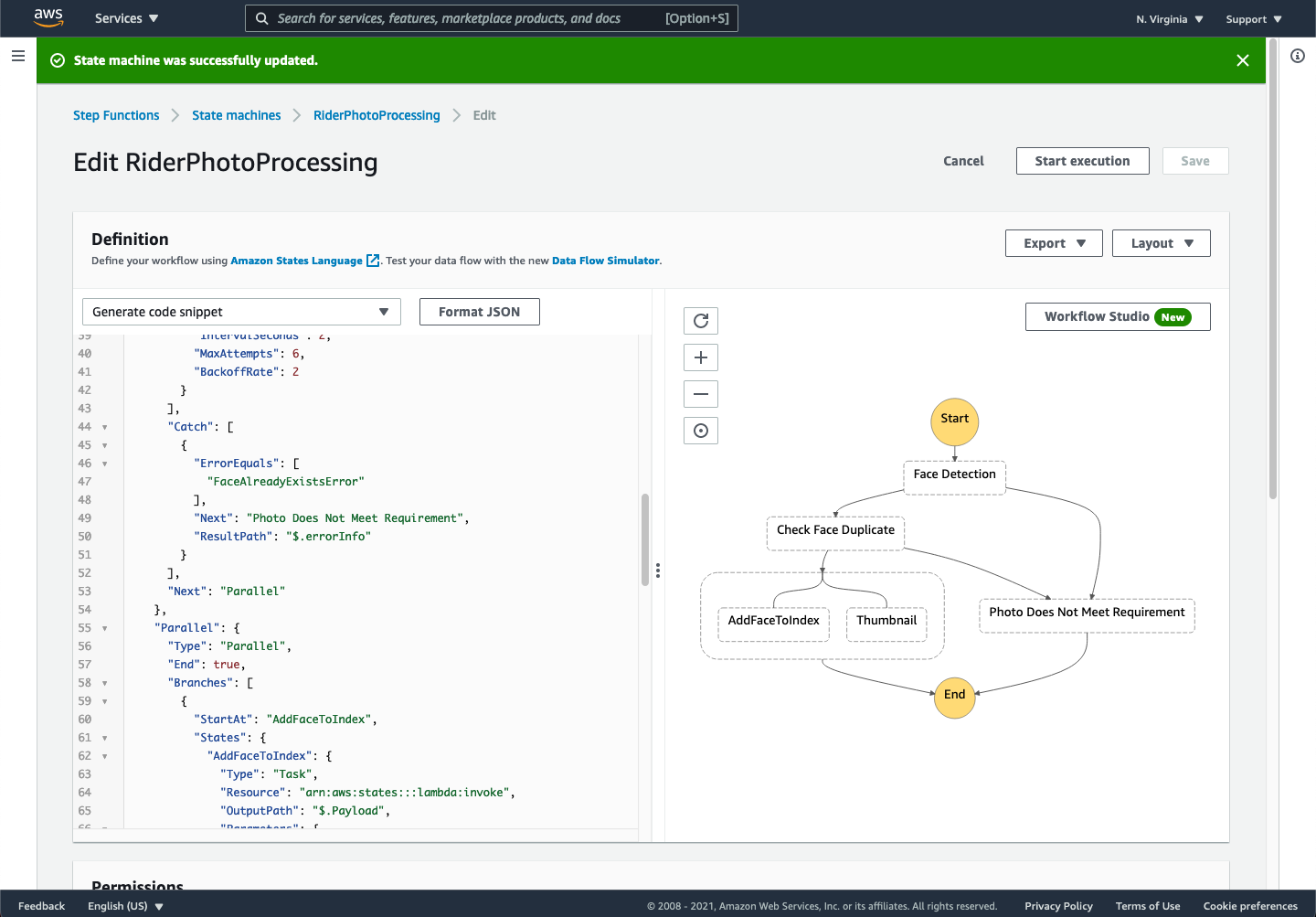Open Terms of Use footer link
This screenshot has width=1316, height=917.
[x=1148, y=906]
